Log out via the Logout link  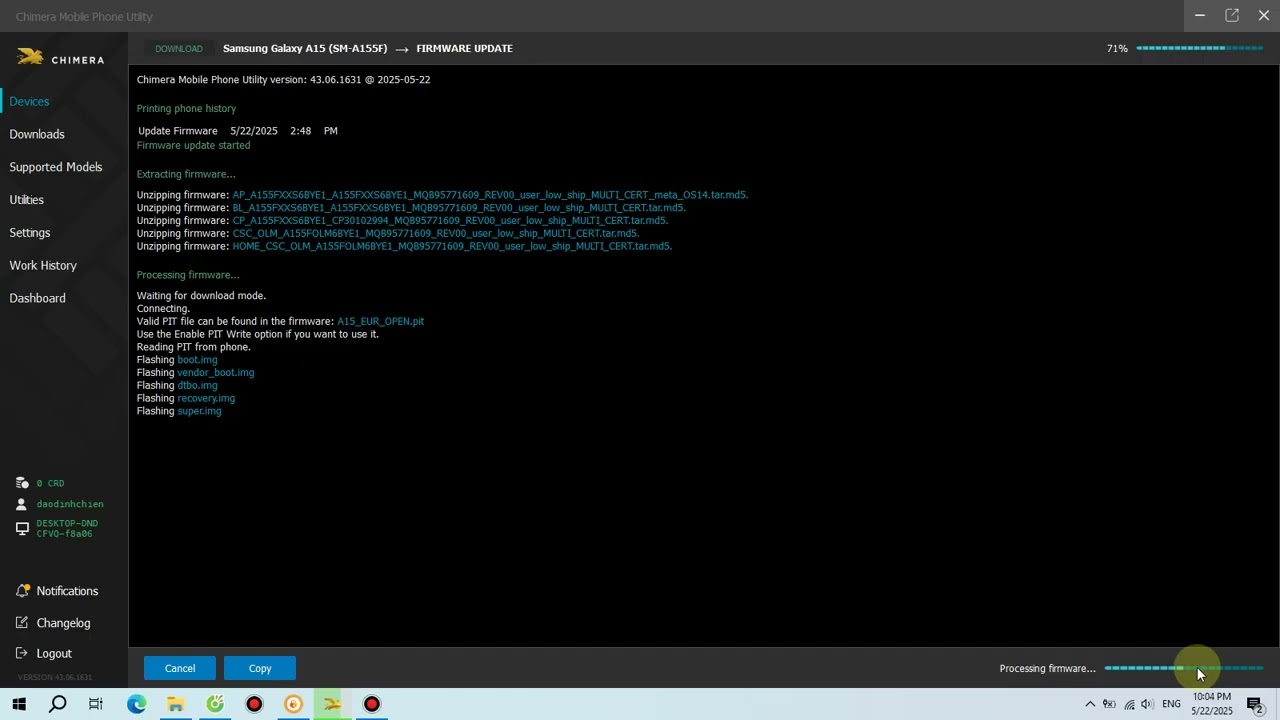click(x=54, y=653)
